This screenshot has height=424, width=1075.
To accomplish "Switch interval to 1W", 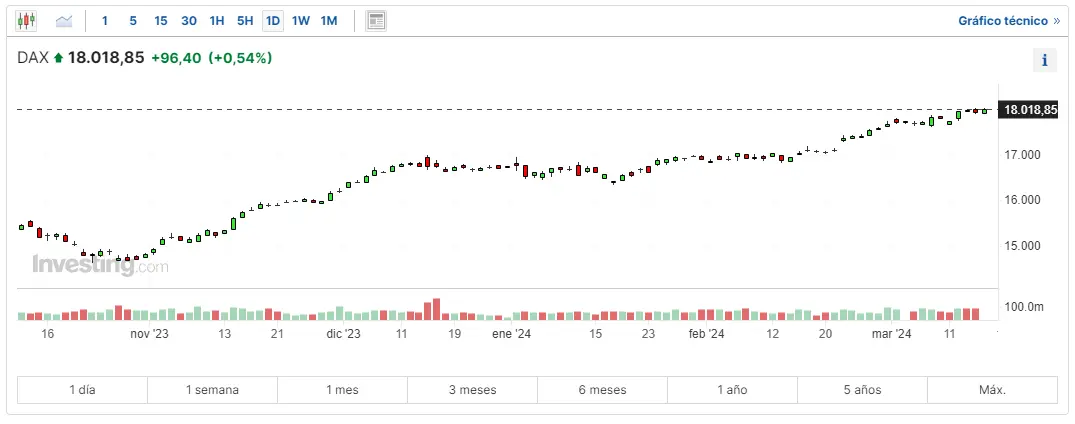I will 300,20.
